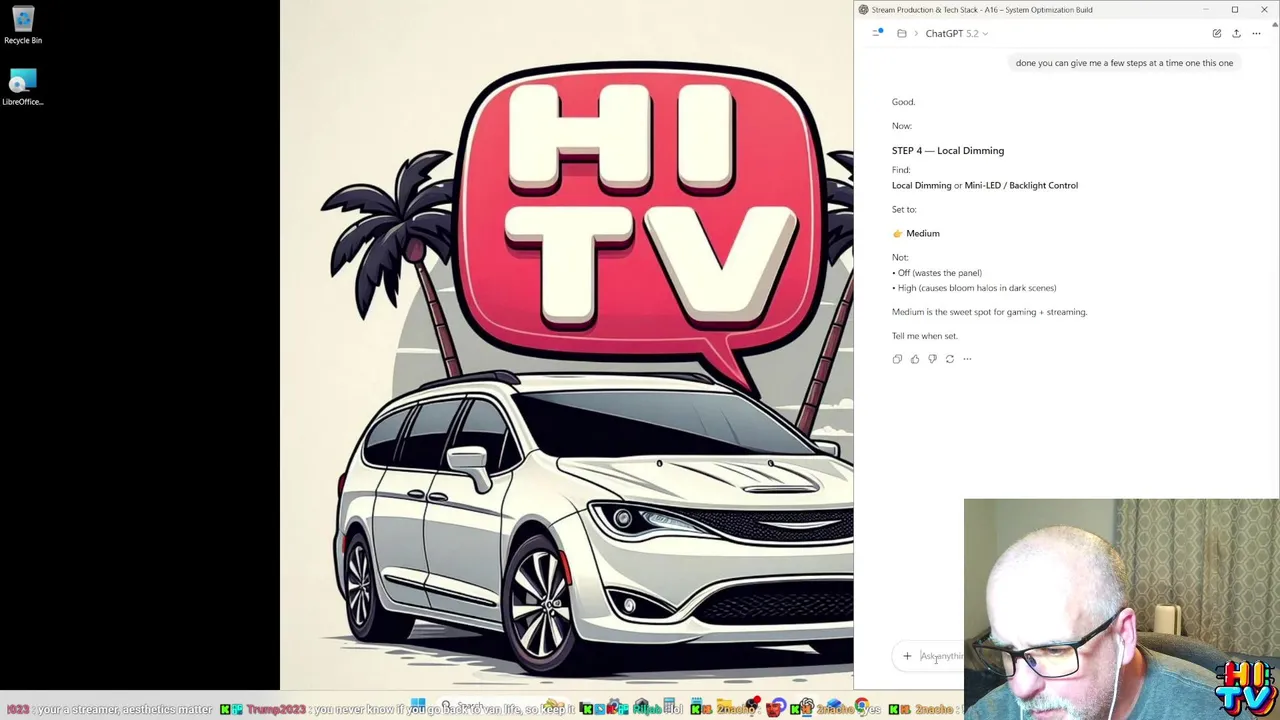Click the 'Tell me when set.' line
The width and height of the screenshot is (1280, 720).
click(925, 336)
